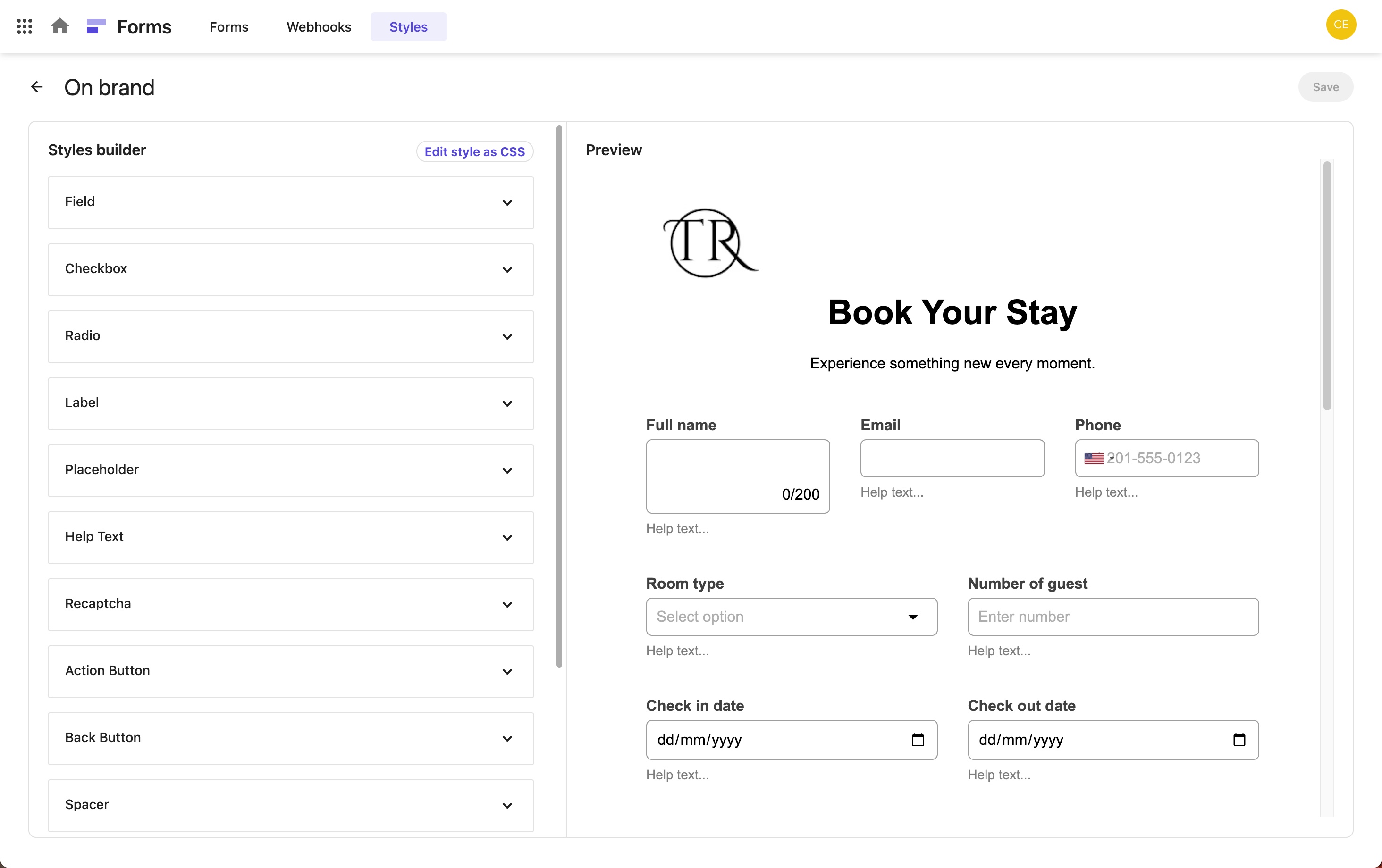Open the apps grid launcher icon
Viewport: 1382px width, 868px height.
[24, 26]
